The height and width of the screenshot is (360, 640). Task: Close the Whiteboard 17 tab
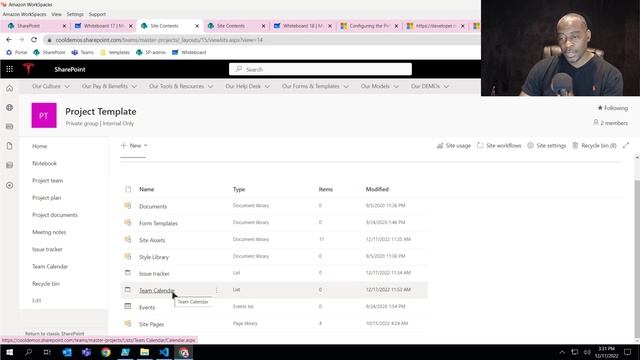(x=131, y=26)
